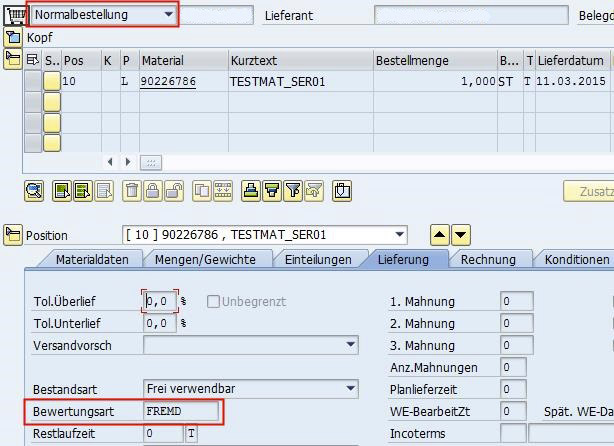Collapse the Position detail section
The width and height of the screenshot is (614, 446).
13,236
